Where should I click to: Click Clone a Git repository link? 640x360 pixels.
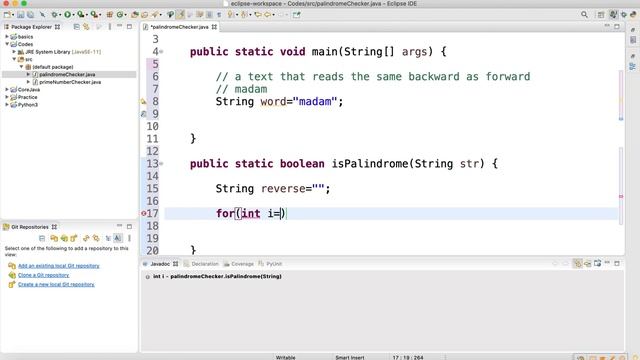[x=43, y=275]
